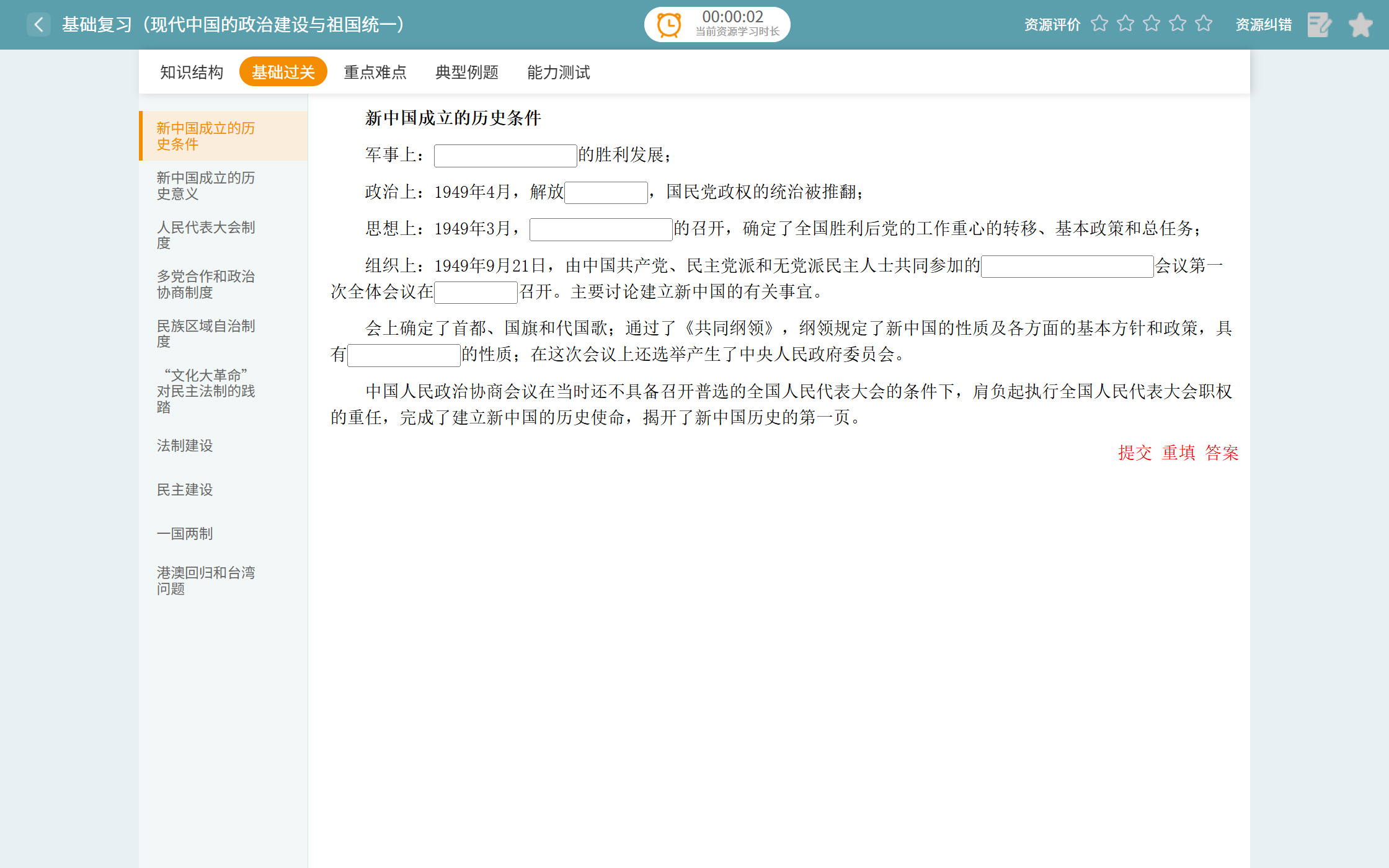Switch to the 知识结构 tab

tap(192, 73)
